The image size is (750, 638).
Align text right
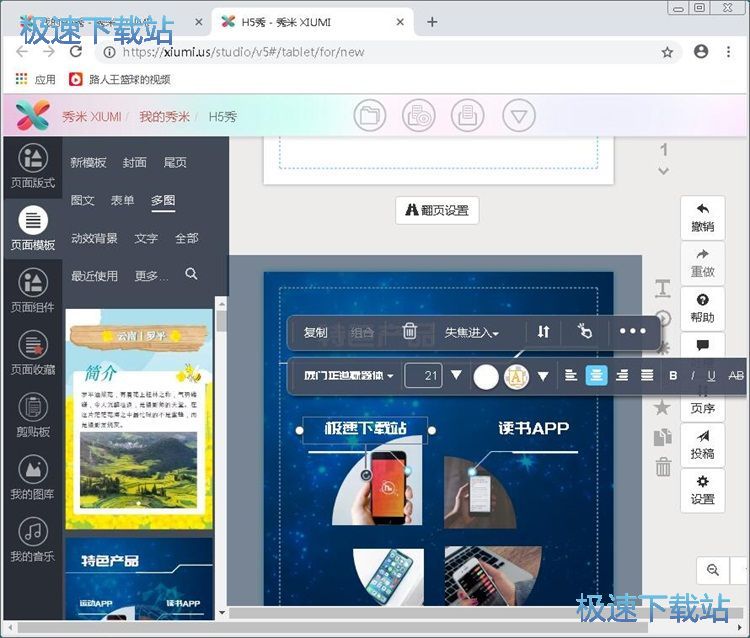[x=622, y=375]
